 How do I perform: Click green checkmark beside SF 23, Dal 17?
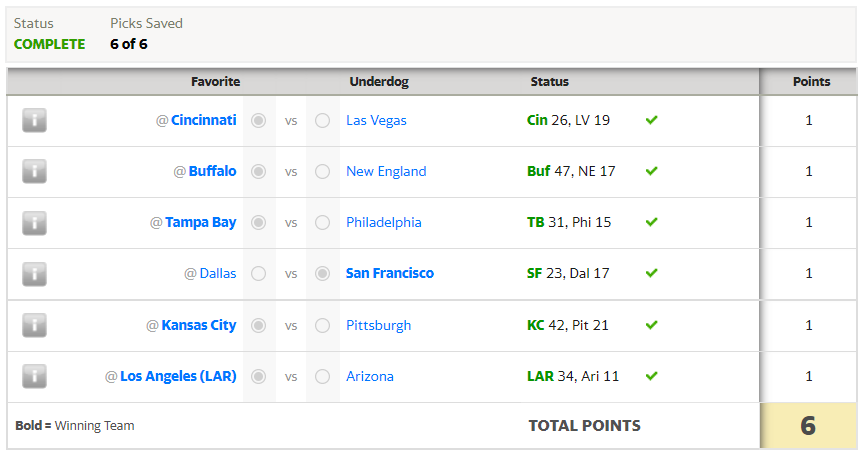tap(652, 273)
